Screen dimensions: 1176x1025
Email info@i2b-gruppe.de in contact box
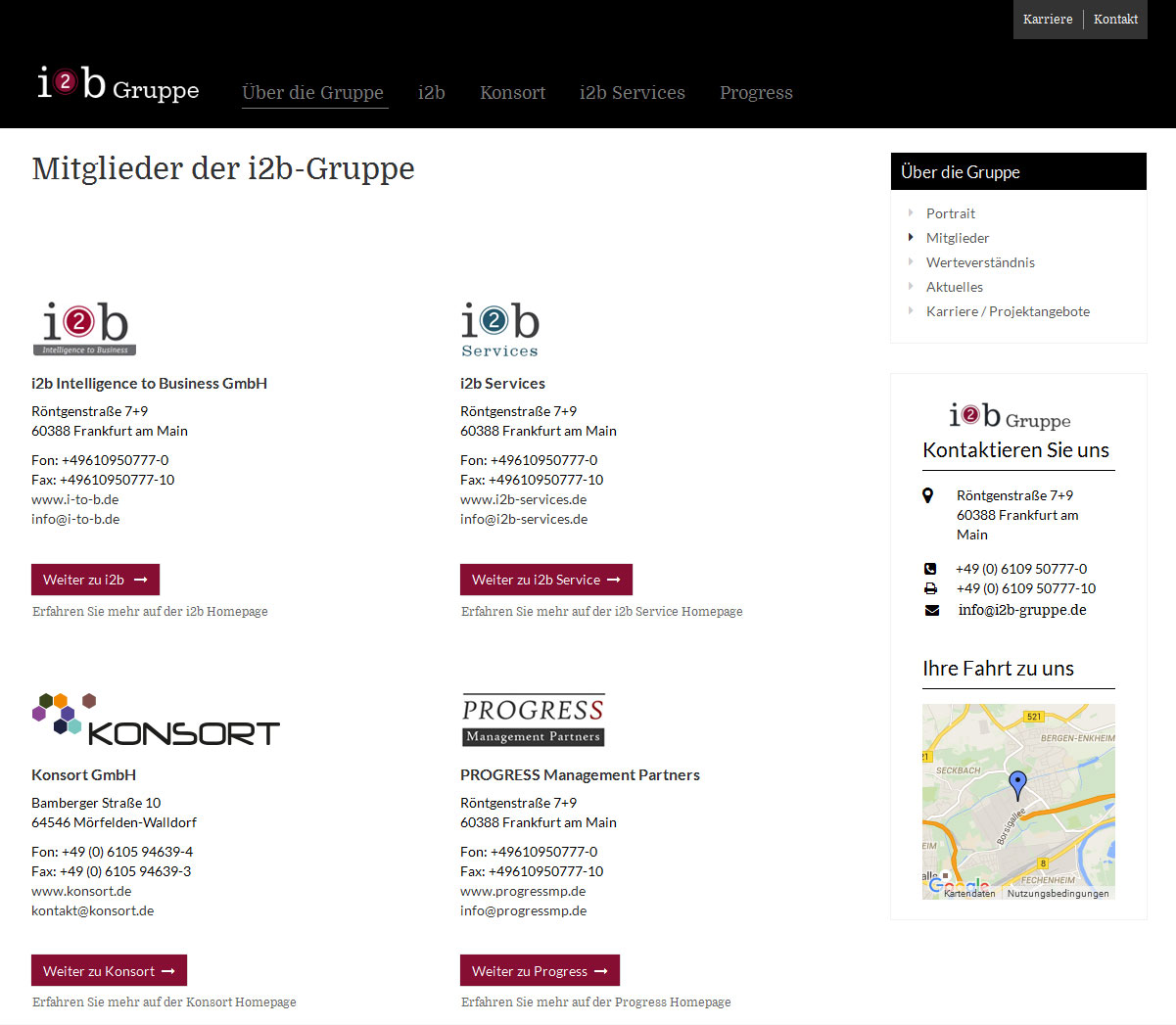click(x=1022, y=610)
